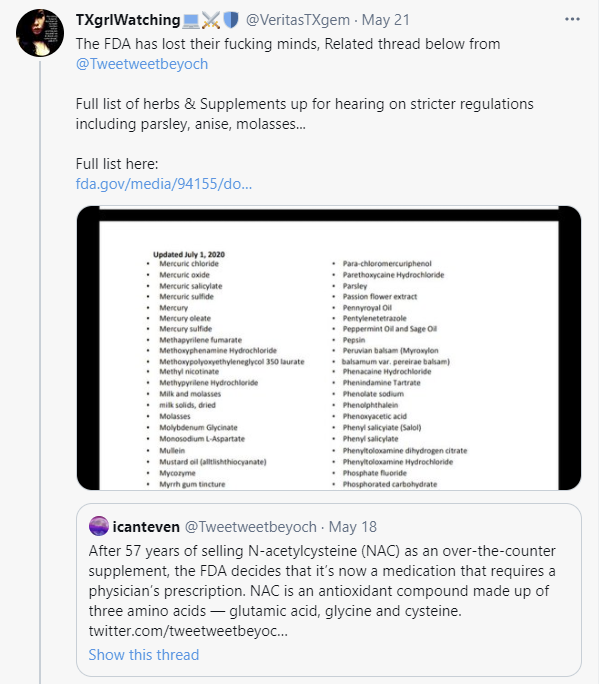Click the icanteven display name in quote
Screen dimensions: 601x684
click(x=146, y=527)
